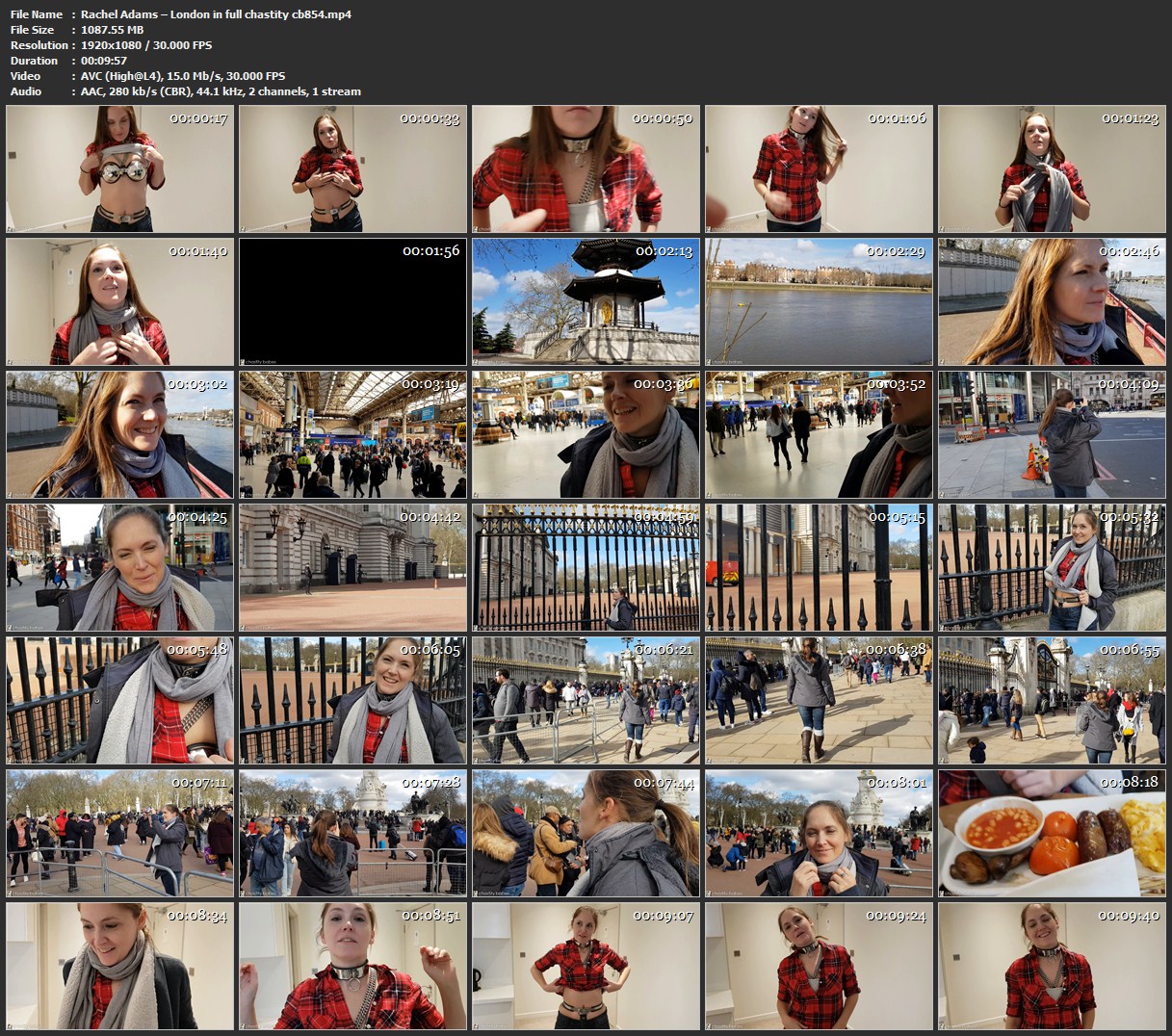The height and width of the screenshot is (1036, 1172).
Task: Select the file size value 1087.55 MB
Action: pos(113,30)
